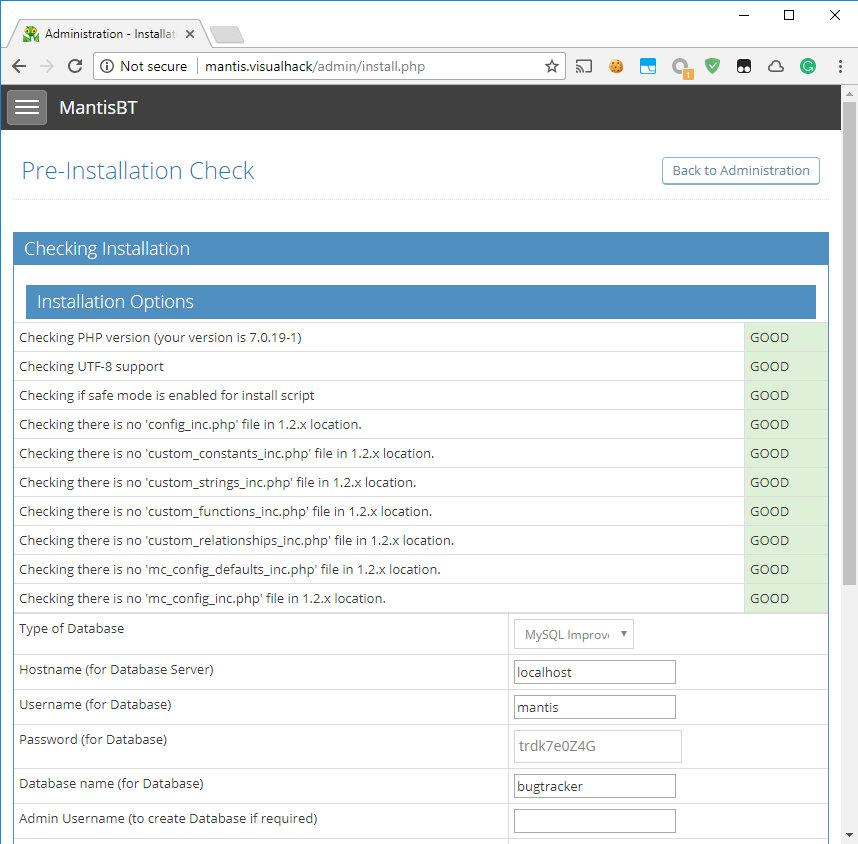Click the vertical scrollbar thumb
This screenshot has height=844, width=858.
click(x=849, y=343)
